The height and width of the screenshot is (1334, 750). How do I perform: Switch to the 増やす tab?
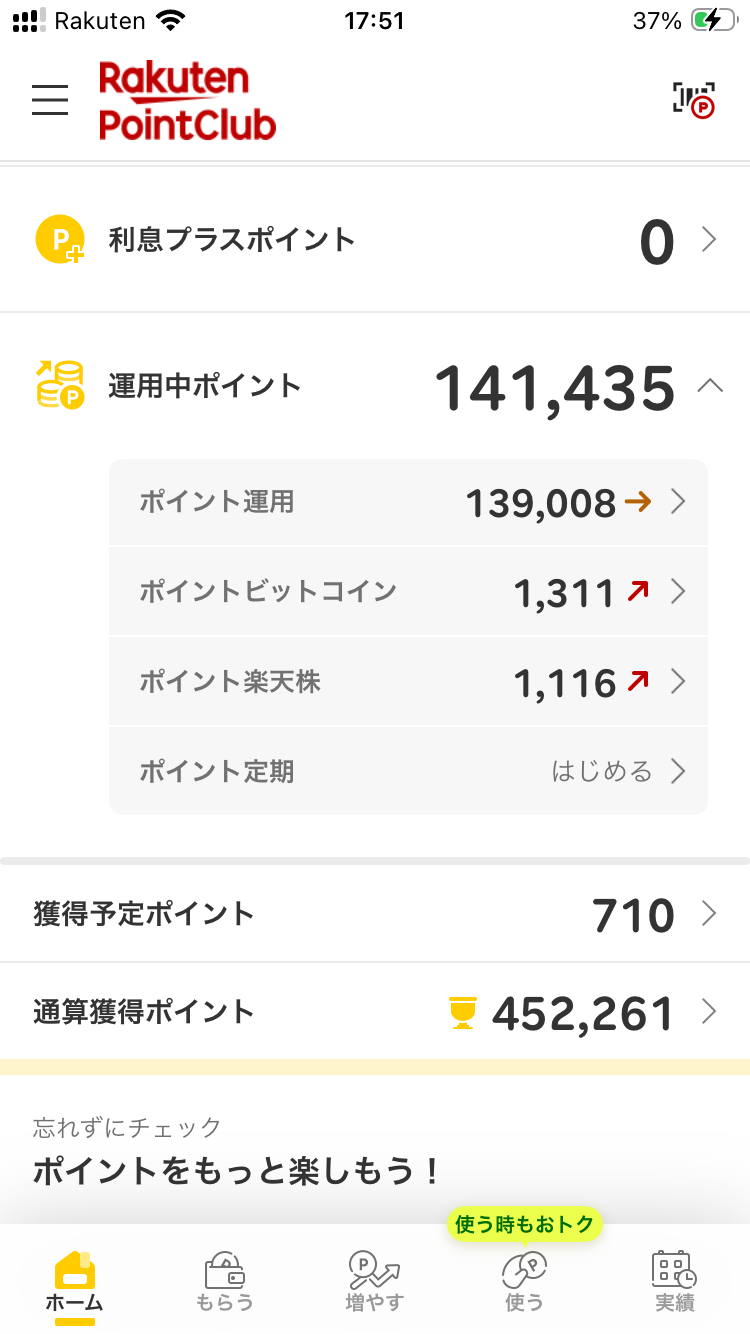coord(374,1280)
